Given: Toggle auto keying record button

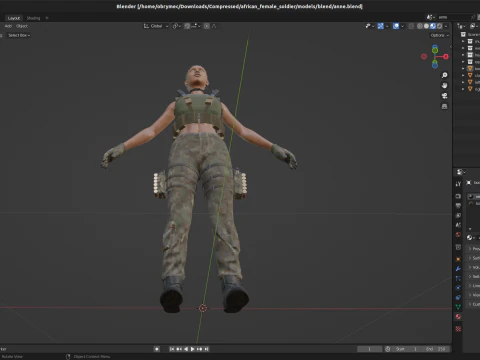Looking at the screenshot, I should pyautogui.click(x=157, y=349).
